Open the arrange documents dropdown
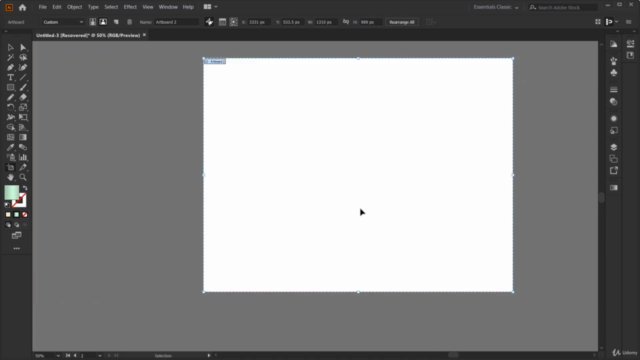 click(x=211, y=7)
